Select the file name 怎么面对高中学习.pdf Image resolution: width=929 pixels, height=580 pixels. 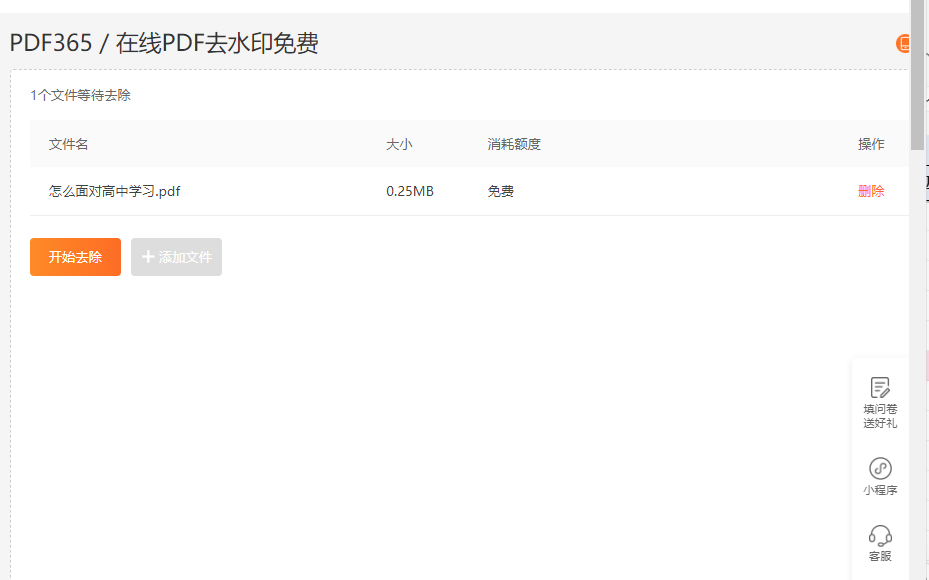pos(114,191)
